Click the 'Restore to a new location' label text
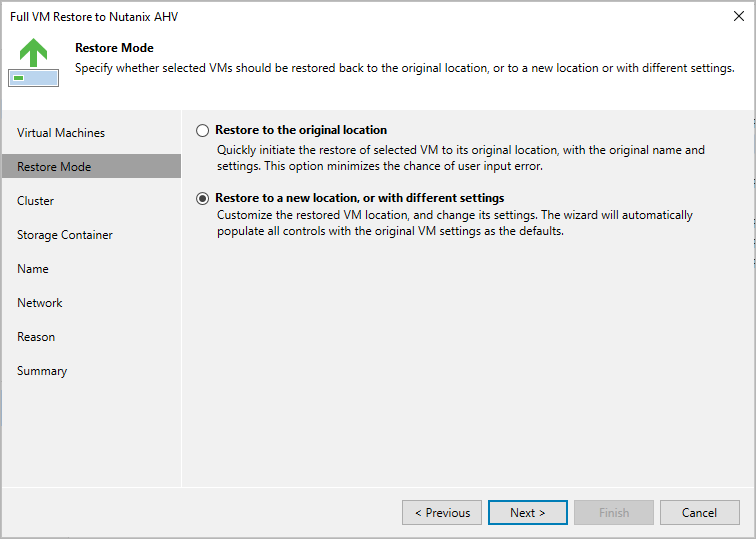756x539 pixels. (x=359, y=198)
